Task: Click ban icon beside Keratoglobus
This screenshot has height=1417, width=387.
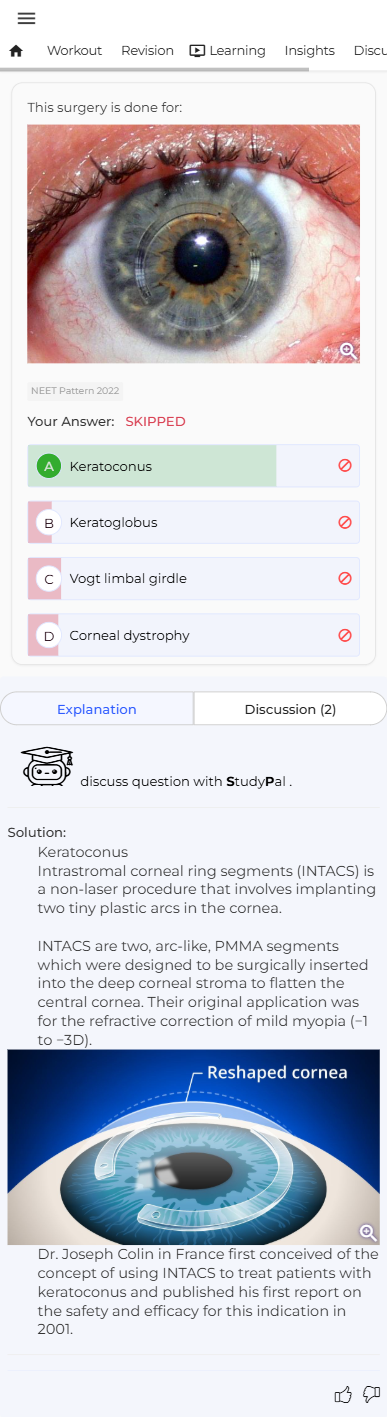Action: tap(345, 522)
